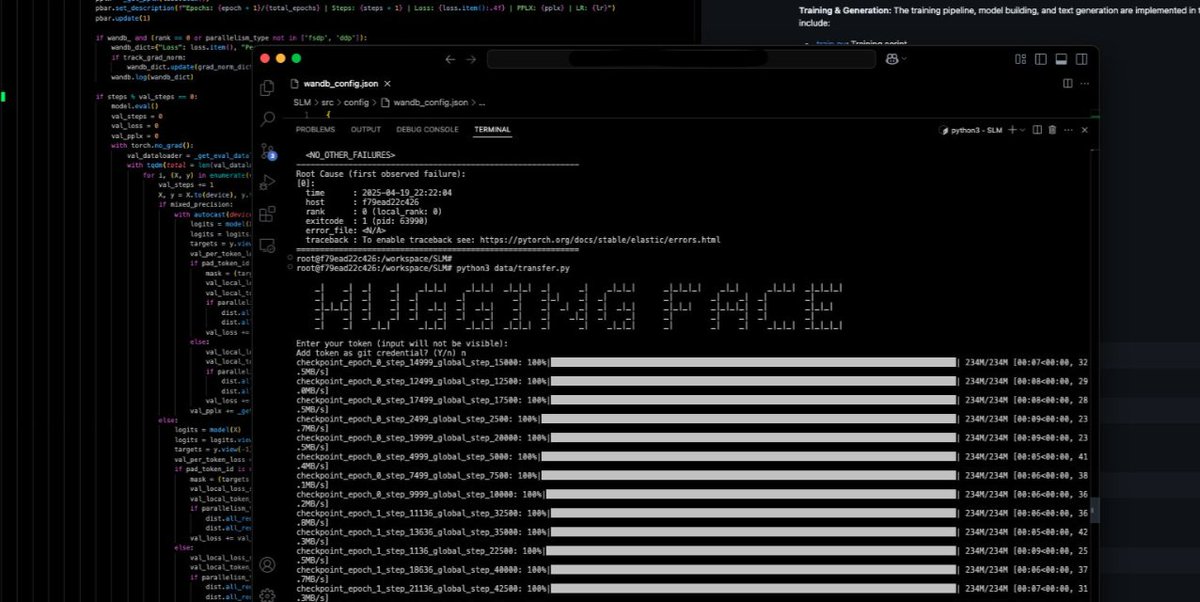Open the Search view in activity bar
The width and height of the screenshot is (1200, 602).
[x=267, y=120]
